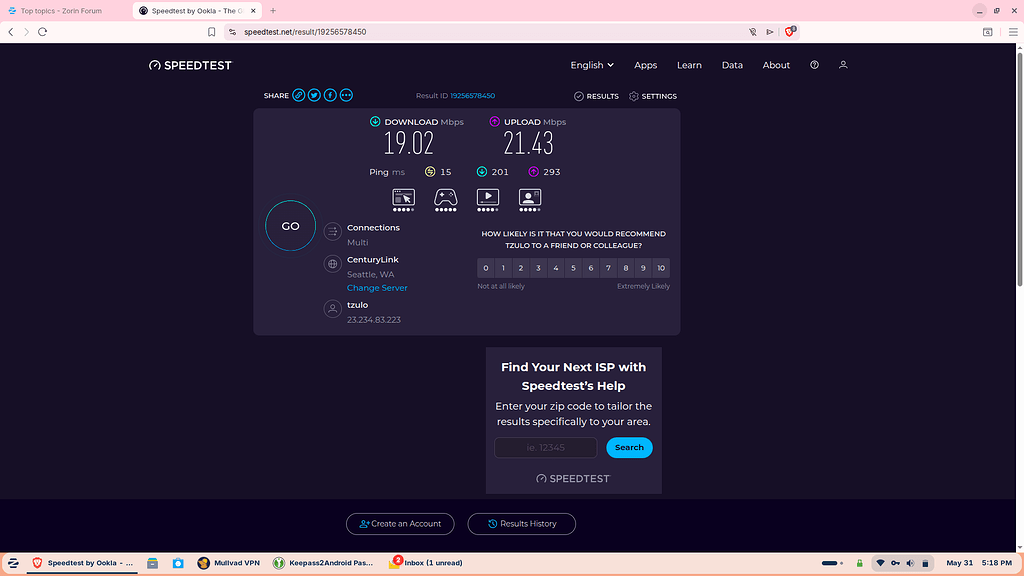Open the RESULTS view
Screen dimensions: 1024x576
tap(596, 96)
